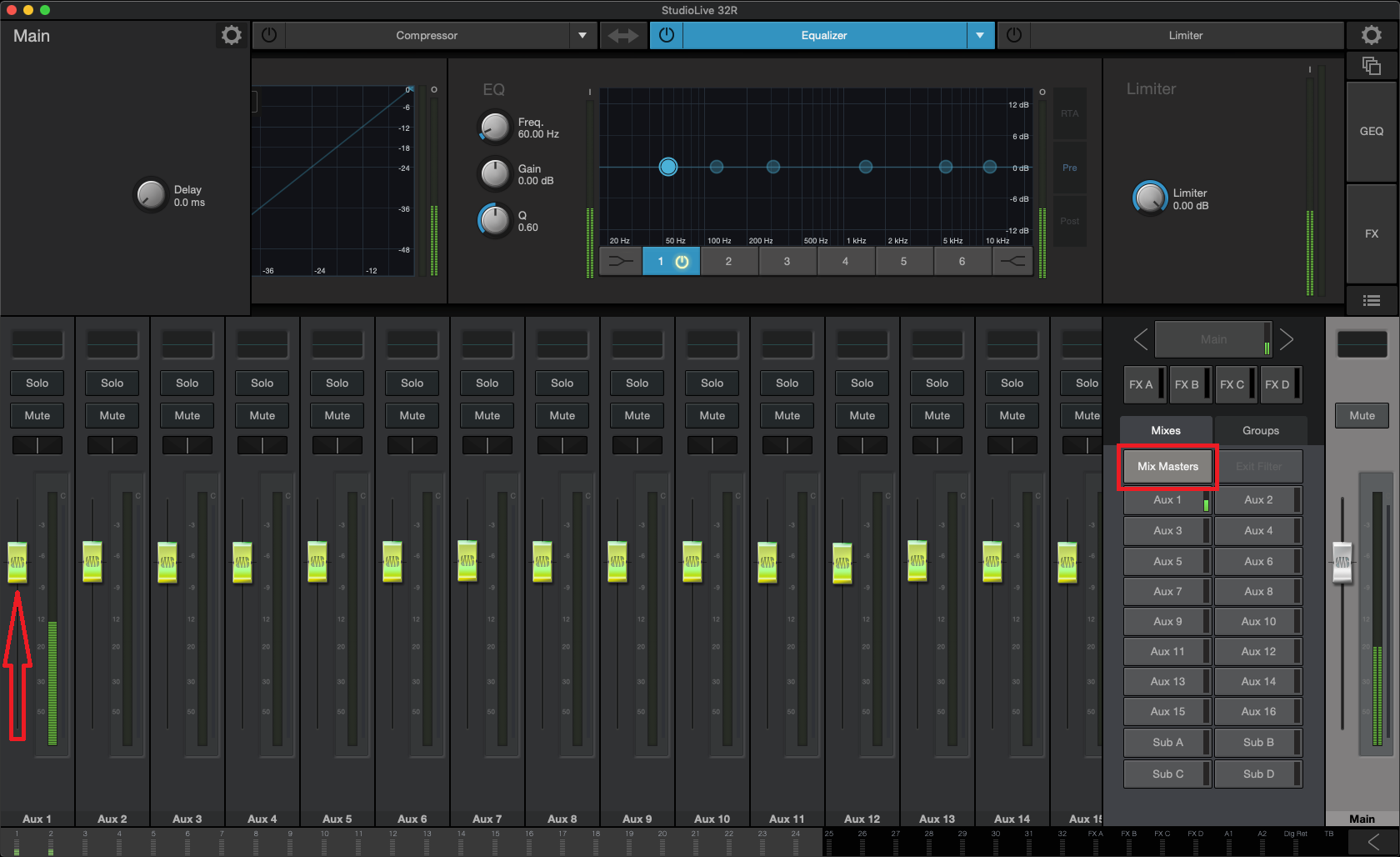Image resolution: width=1400 pixels, height=857 pixels.
Task: Click the copy settings icon
Action: pyautogui.click(x=1371, y=66)
